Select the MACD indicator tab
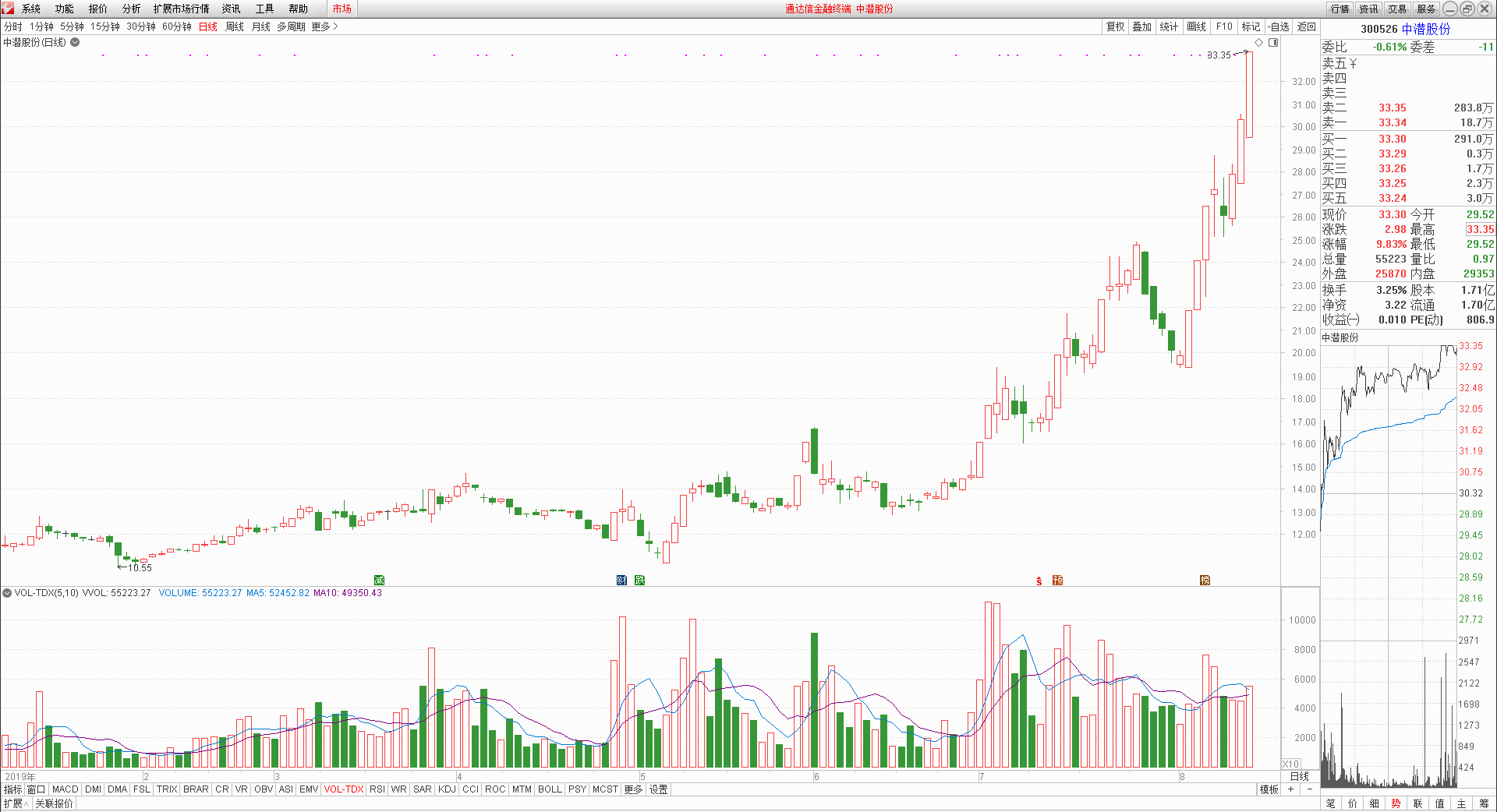The width and height of the screenshot is (1497, 812). point(65,789)
